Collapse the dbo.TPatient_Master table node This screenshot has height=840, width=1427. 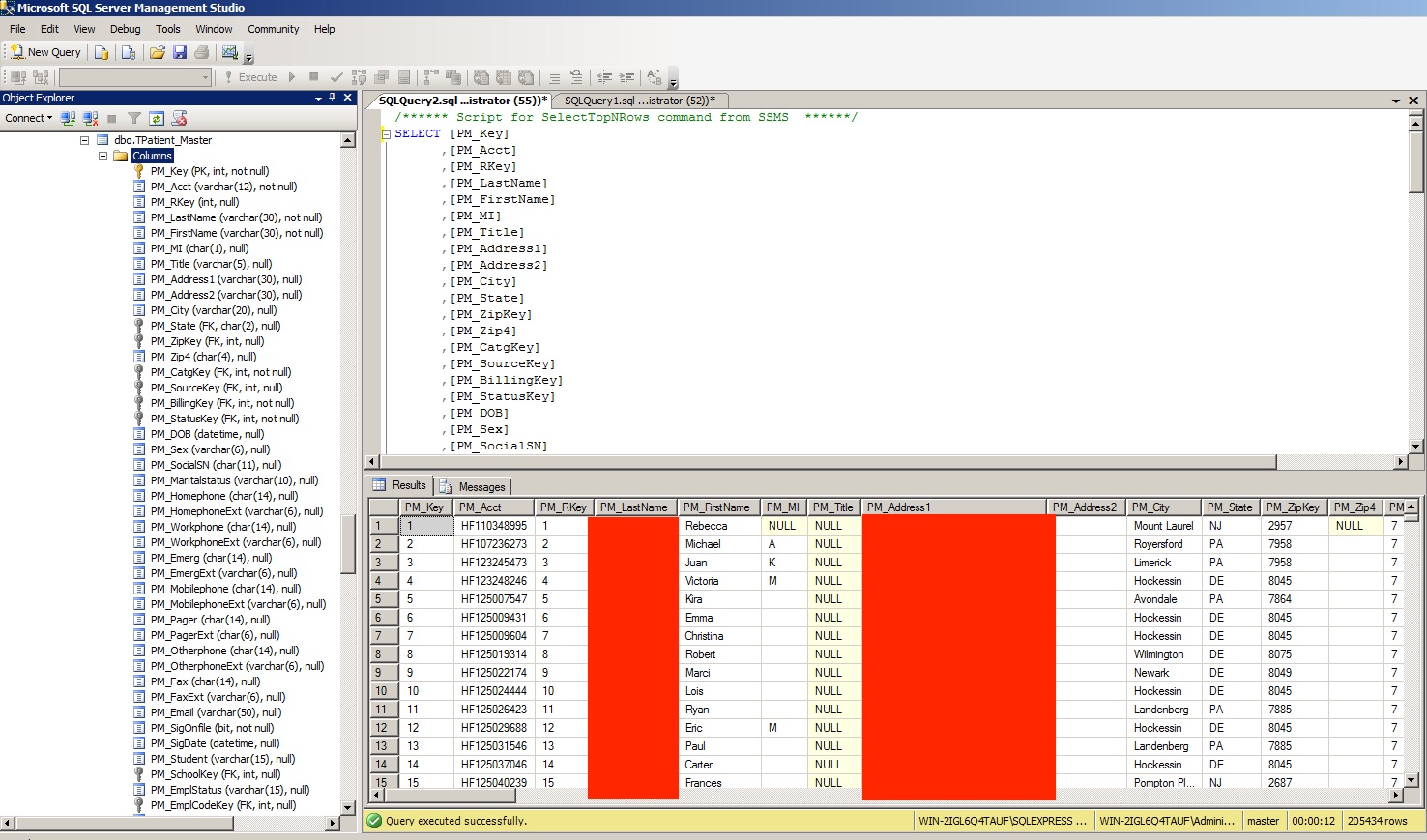tap(84, 140)
